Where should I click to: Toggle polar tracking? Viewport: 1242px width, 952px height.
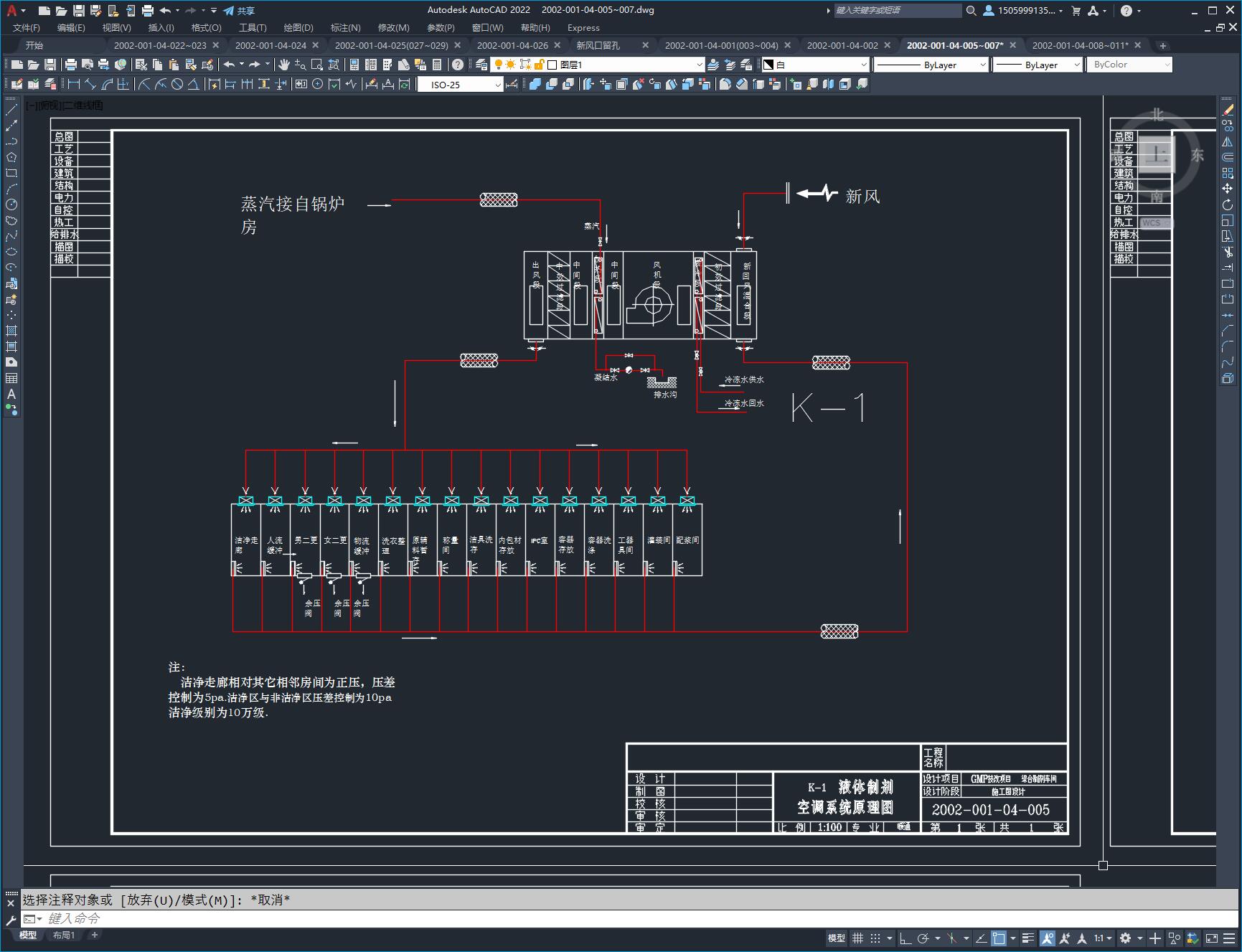pyautogui.click(x=923, y=938)
